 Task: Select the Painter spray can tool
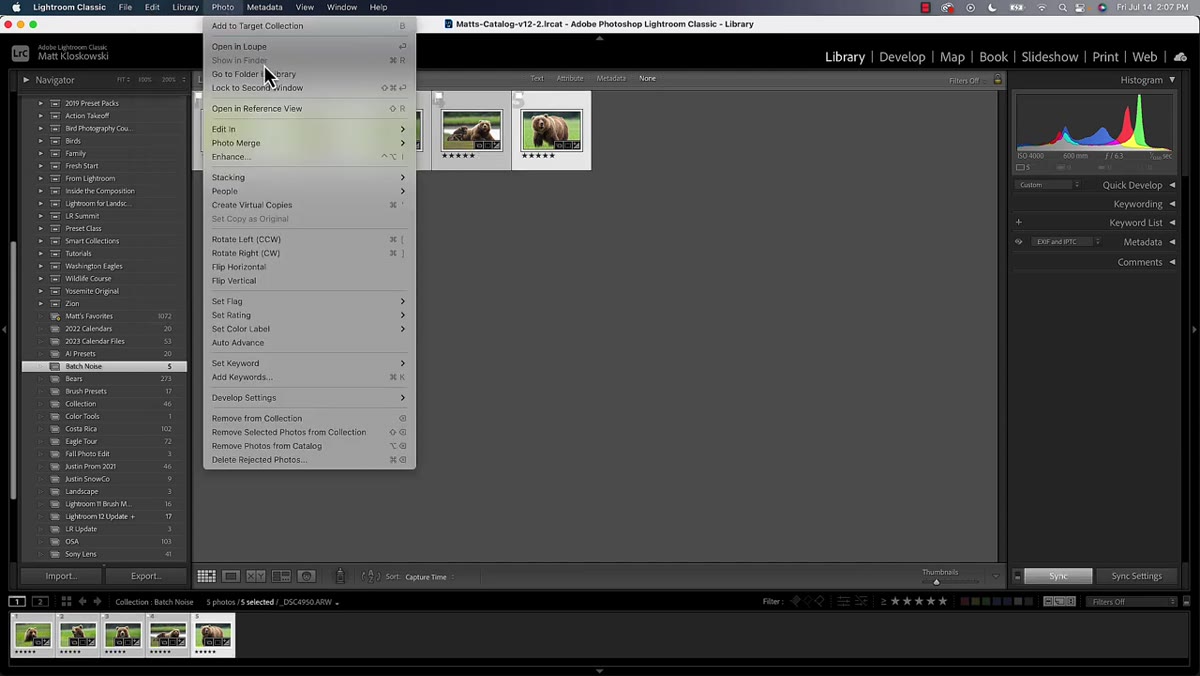(x=340, y=576)
